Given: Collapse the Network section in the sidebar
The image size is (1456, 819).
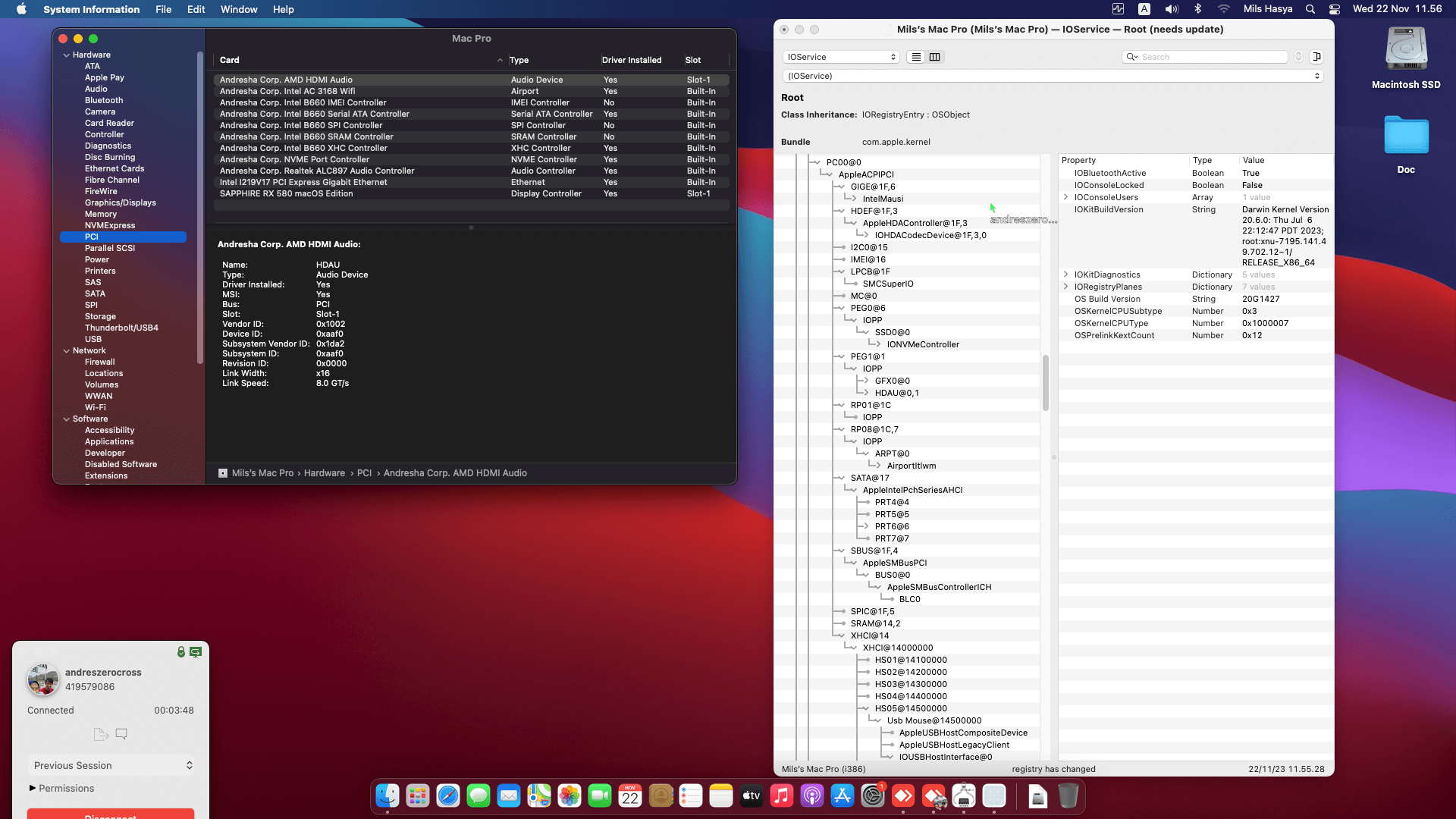Looking at the screenshot, I should pos(67,350).
